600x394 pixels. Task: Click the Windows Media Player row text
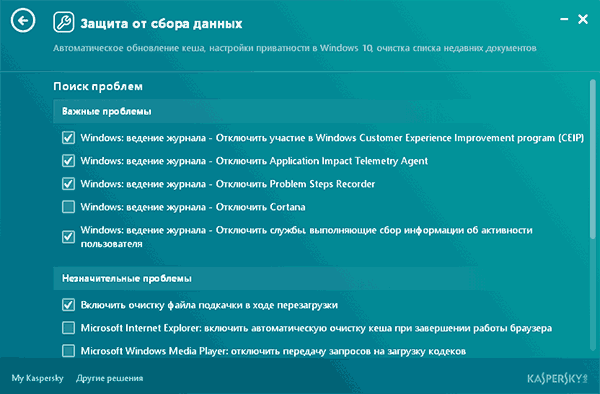(x=273, y=351)
